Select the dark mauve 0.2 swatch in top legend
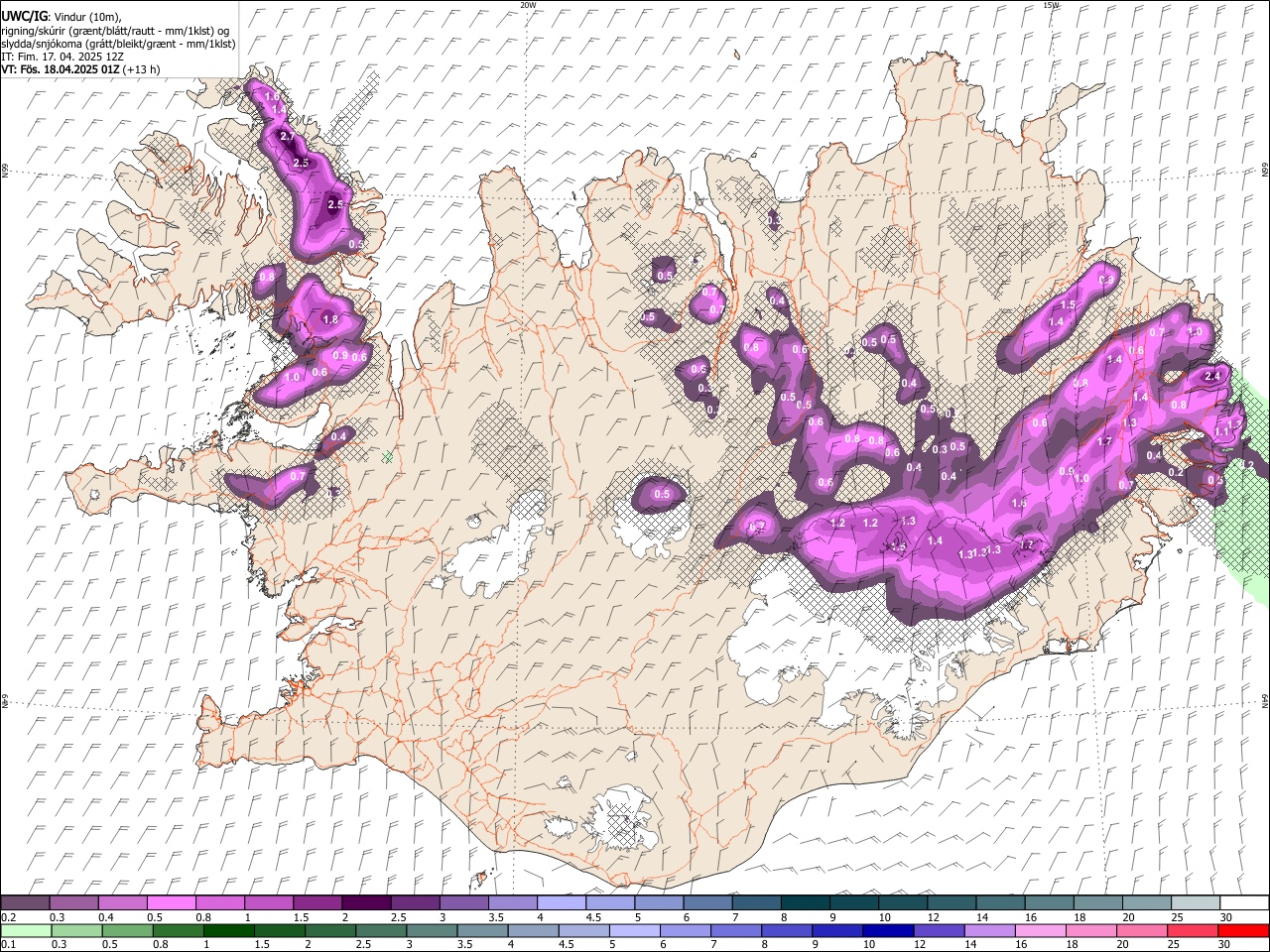This screenshot has width=1270, height=952. coord(25,903)
